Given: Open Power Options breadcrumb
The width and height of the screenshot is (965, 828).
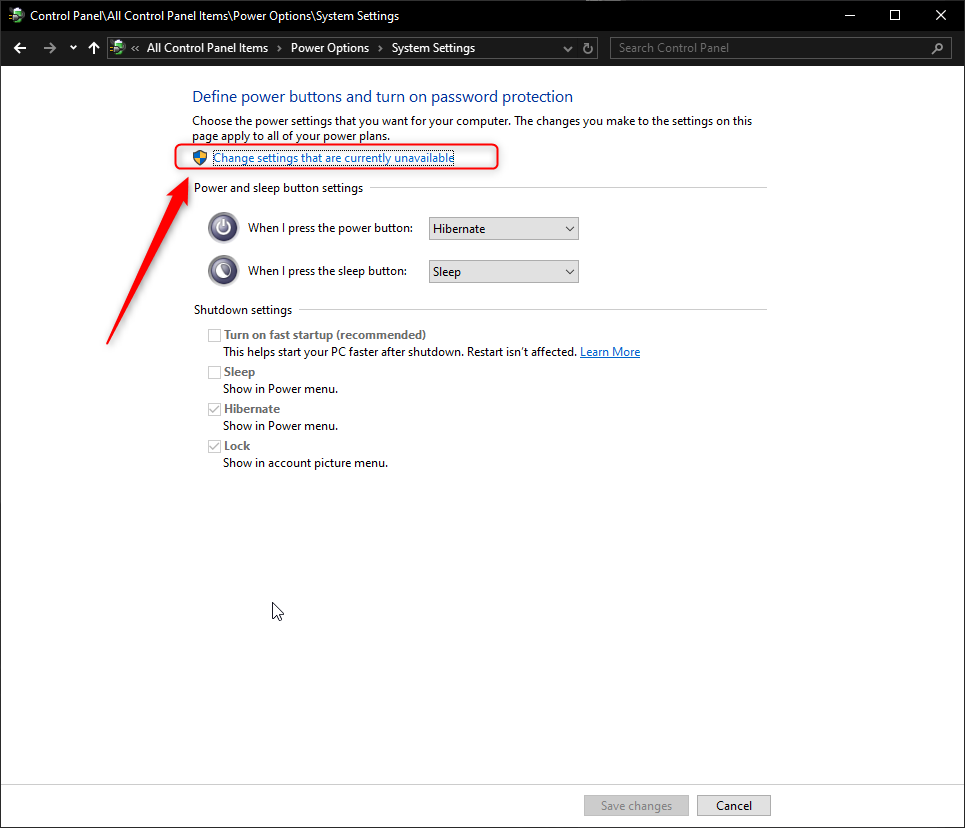Looking at the screenshot, I should [x=330, y=48].
